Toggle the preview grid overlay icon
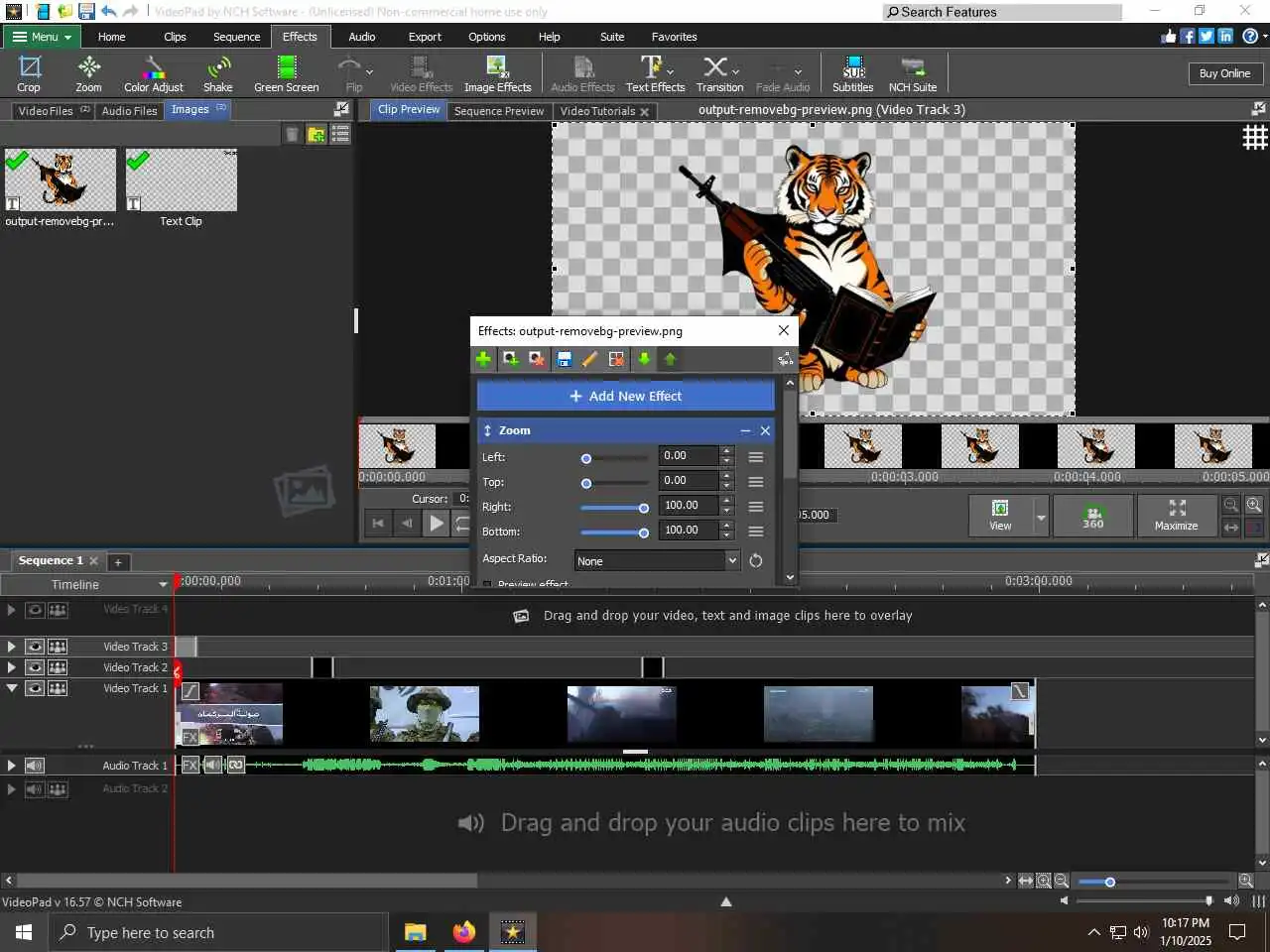The width and height of the screenshot is (1270, 952). 1255,137
